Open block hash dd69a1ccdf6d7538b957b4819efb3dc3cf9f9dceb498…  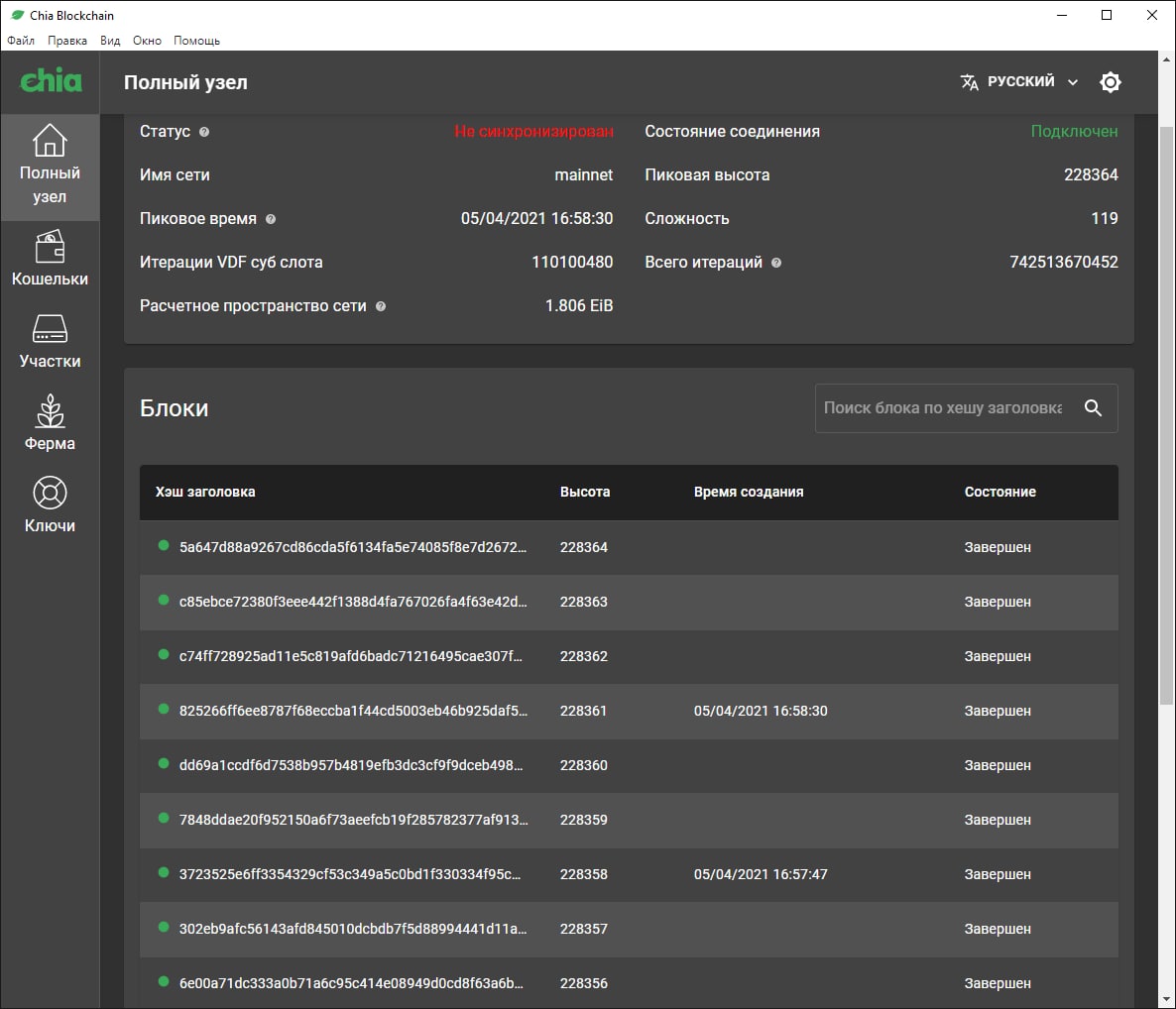(x=351, y=765)
